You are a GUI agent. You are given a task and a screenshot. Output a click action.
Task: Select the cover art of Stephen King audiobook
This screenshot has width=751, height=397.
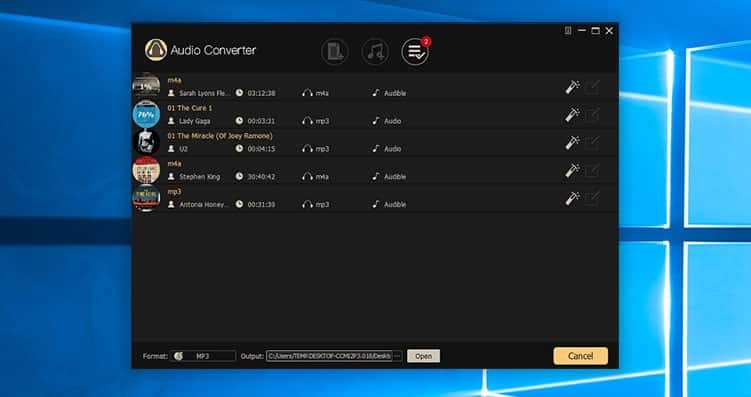coord(146,170)
